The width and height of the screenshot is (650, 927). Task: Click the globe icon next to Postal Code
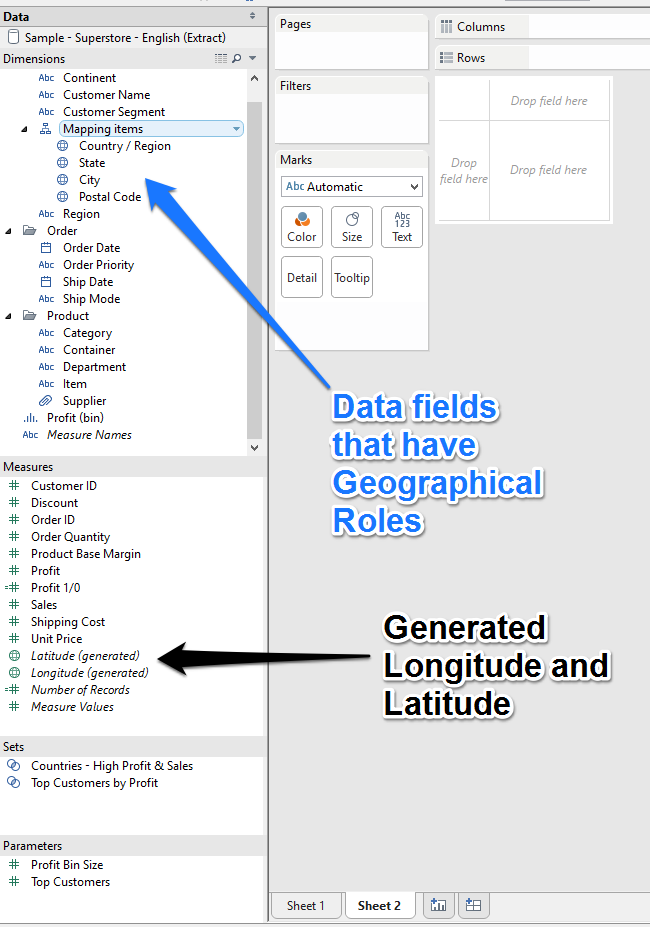click(62, 197)
